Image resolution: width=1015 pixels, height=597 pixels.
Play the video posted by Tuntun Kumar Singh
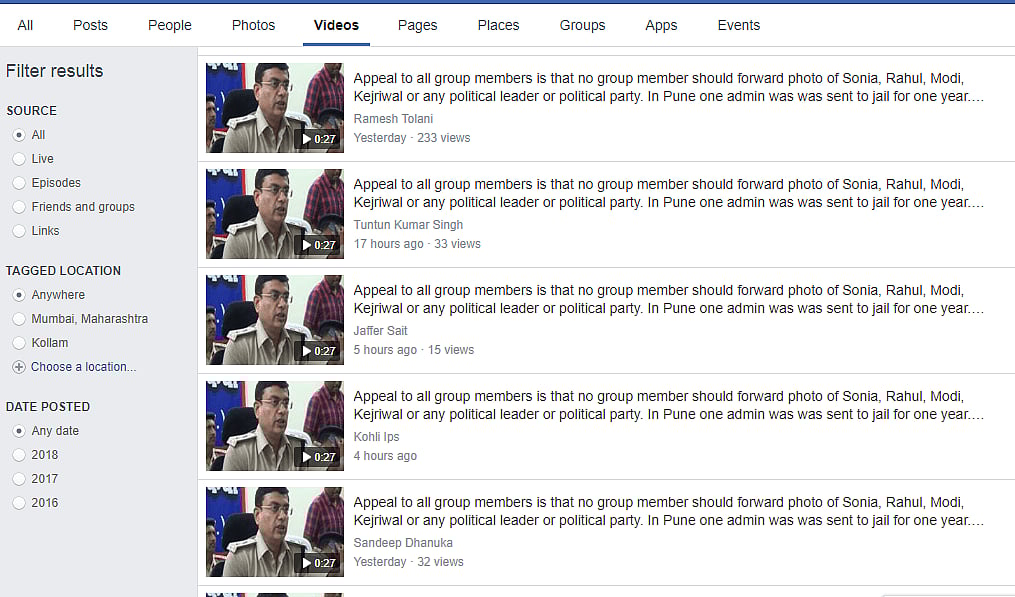click(274, 214)
